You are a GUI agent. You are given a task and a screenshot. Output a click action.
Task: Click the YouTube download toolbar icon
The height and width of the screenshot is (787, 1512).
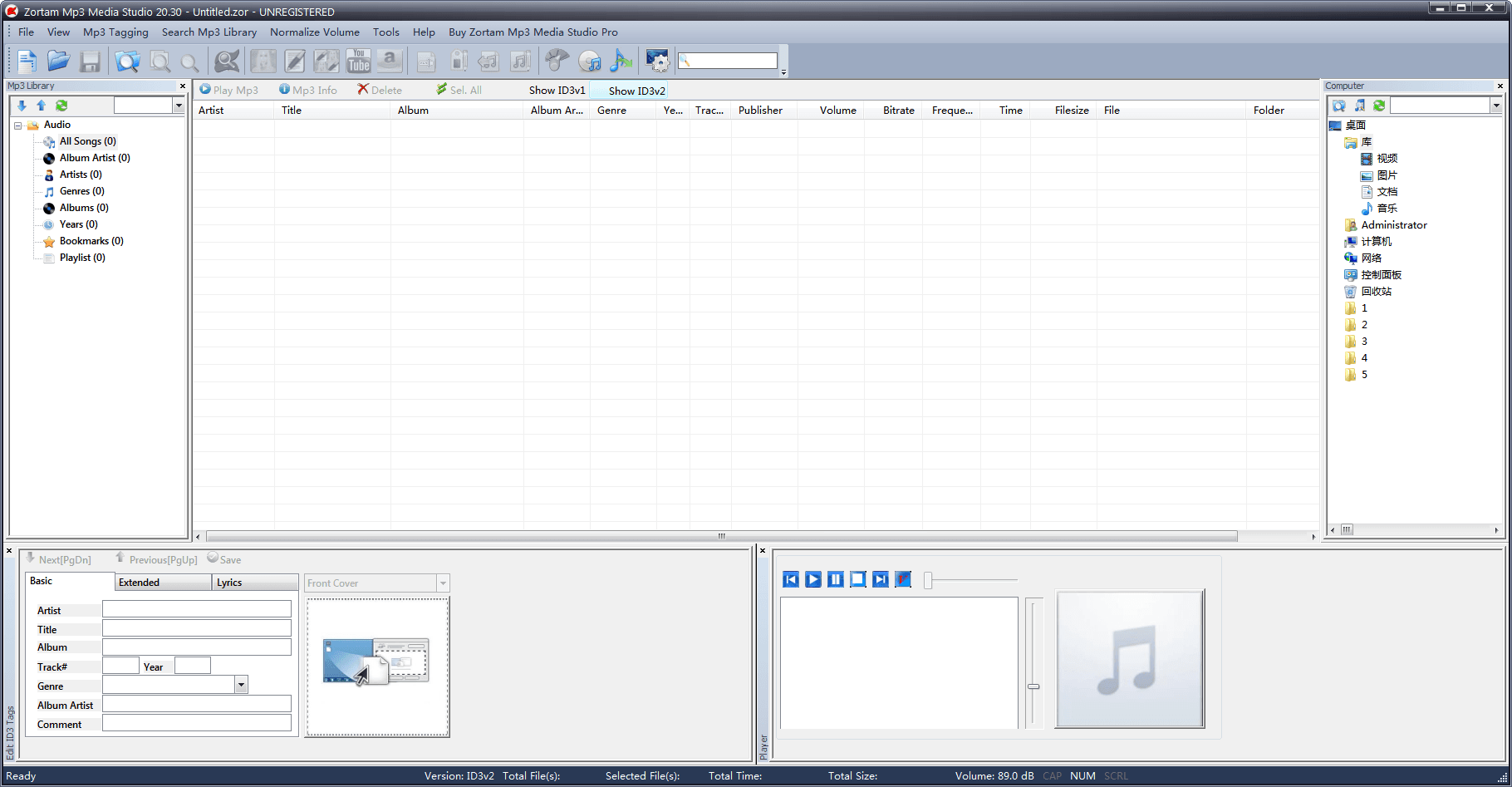358,61
